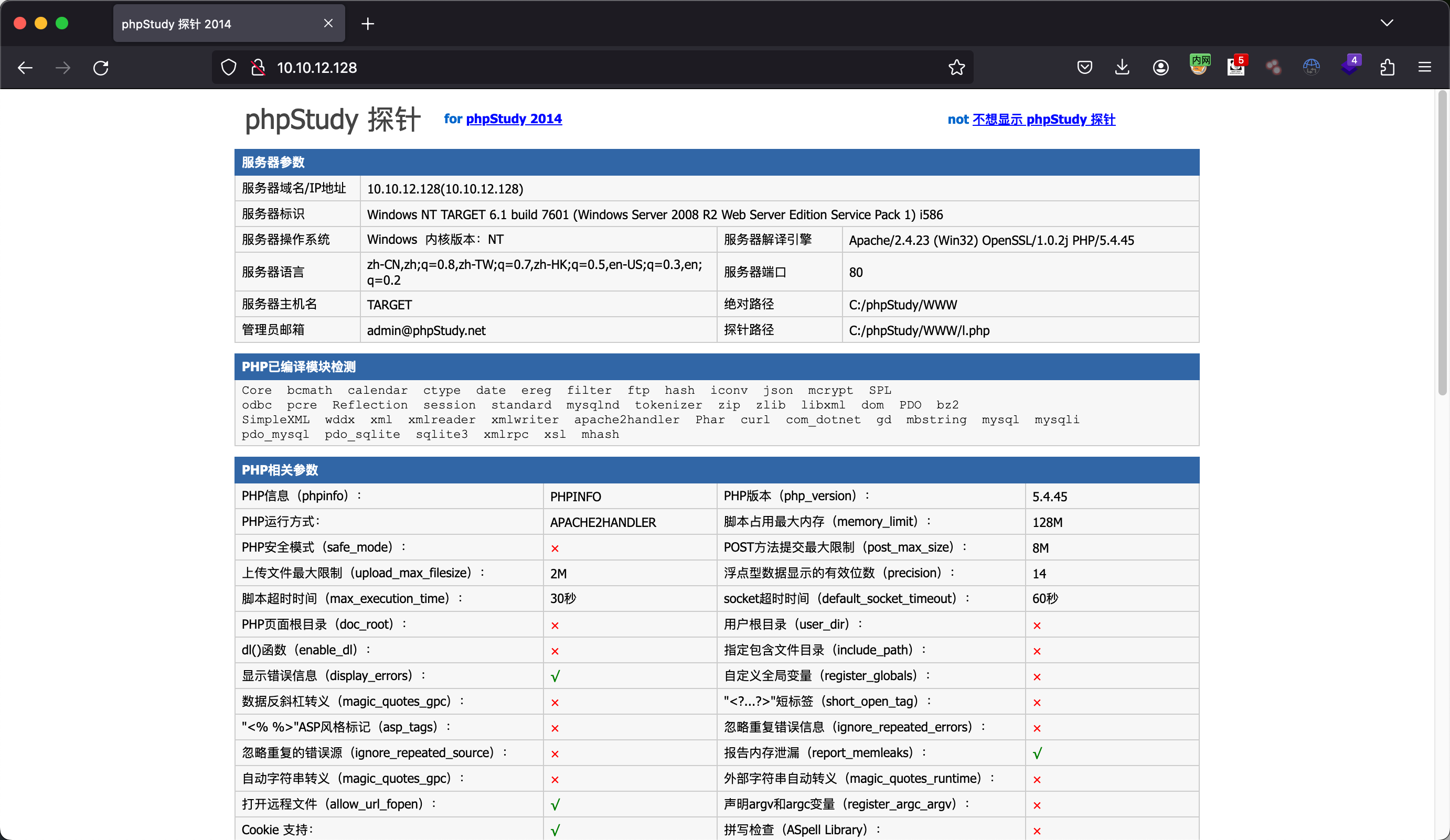The height and width of the screenshot is (840, 1450).
Task: Open the downloads panel
Action: (1122, 68)
